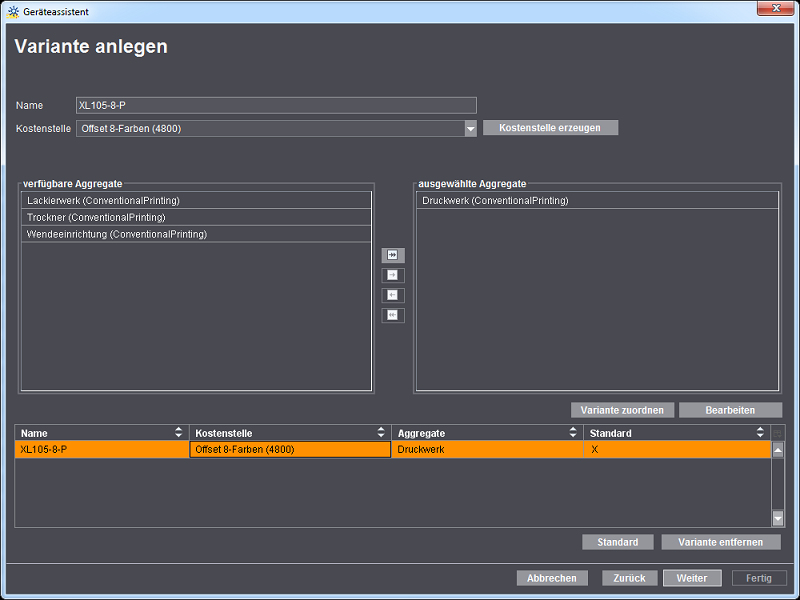Click the sort arrows in Name column header

pyautogui.click(x=179, y=433)
